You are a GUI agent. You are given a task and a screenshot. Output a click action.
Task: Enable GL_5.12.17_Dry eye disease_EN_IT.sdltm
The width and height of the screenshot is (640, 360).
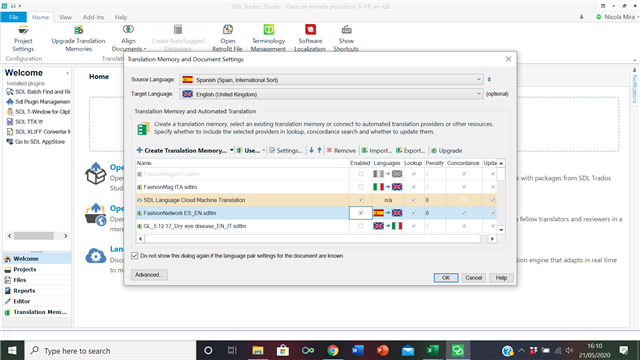click(360, 226)
